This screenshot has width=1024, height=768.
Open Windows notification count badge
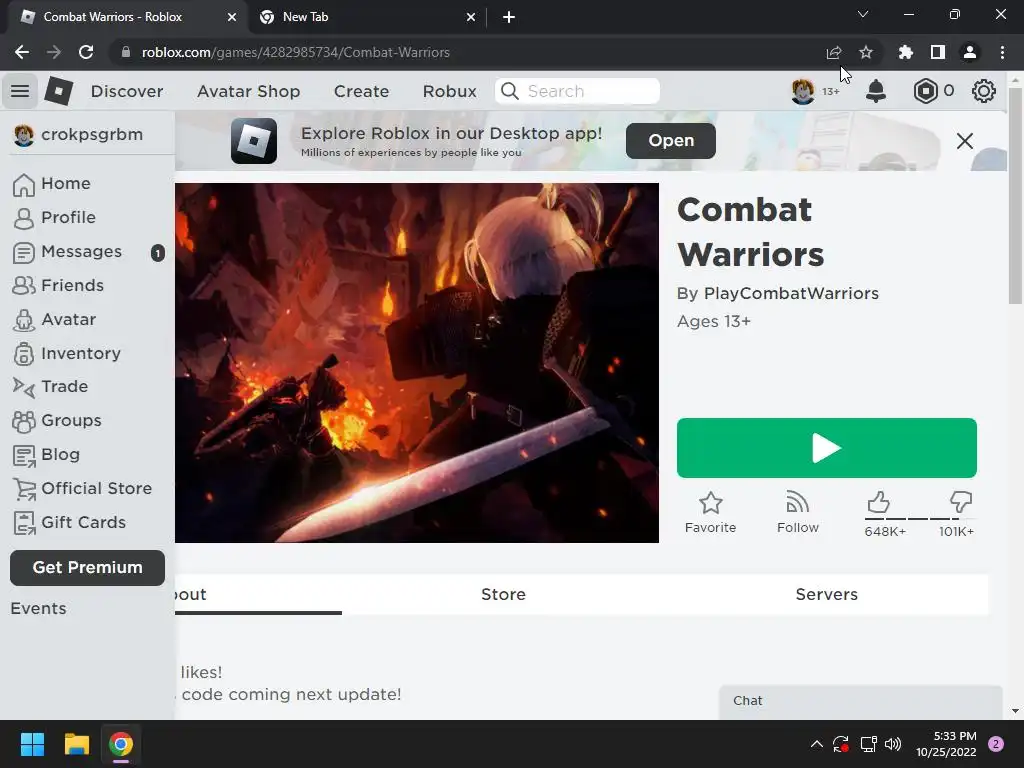996,744
